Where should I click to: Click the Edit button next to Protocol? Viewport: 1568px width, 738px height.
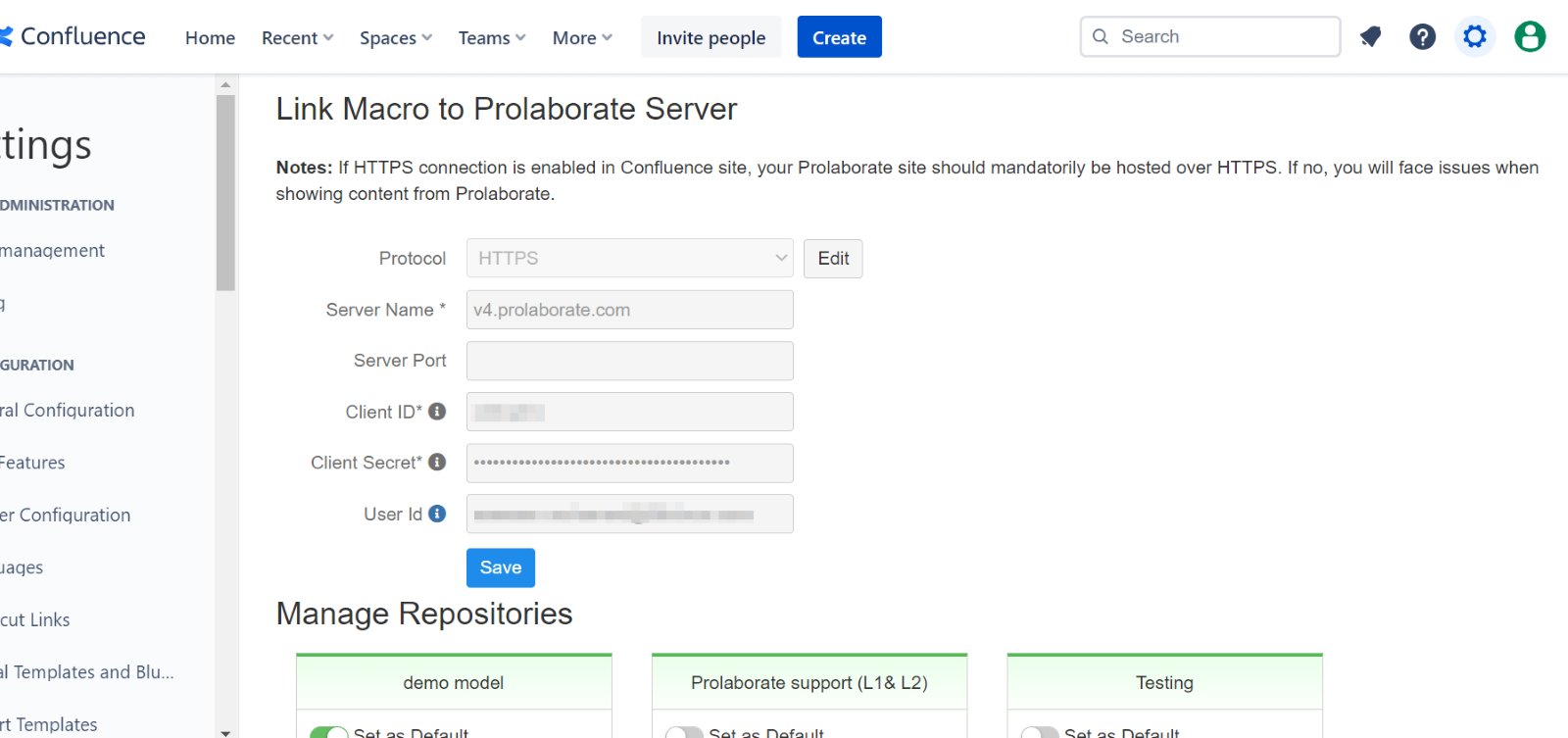[x=833, y=259]
